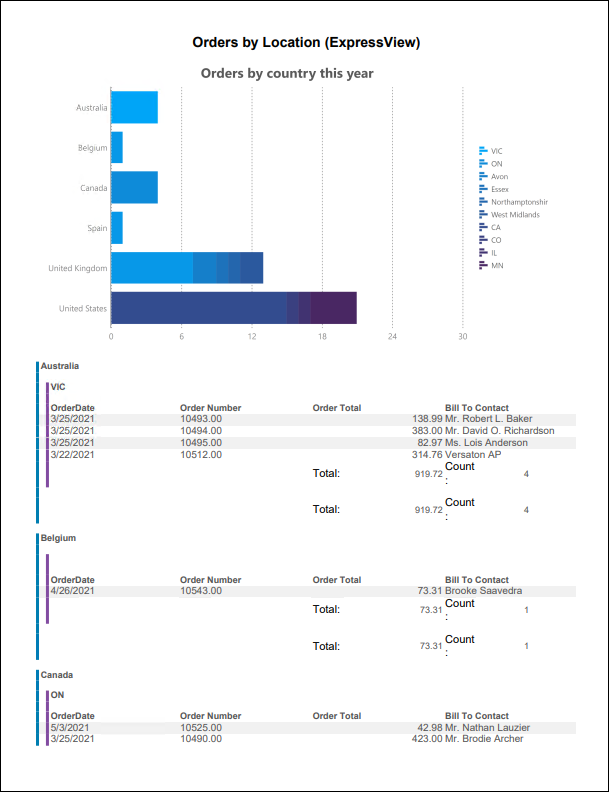Click order total 138.99
Image resolution: width=609 pixels, height=792 pixels.
click(x=427, y=419)
